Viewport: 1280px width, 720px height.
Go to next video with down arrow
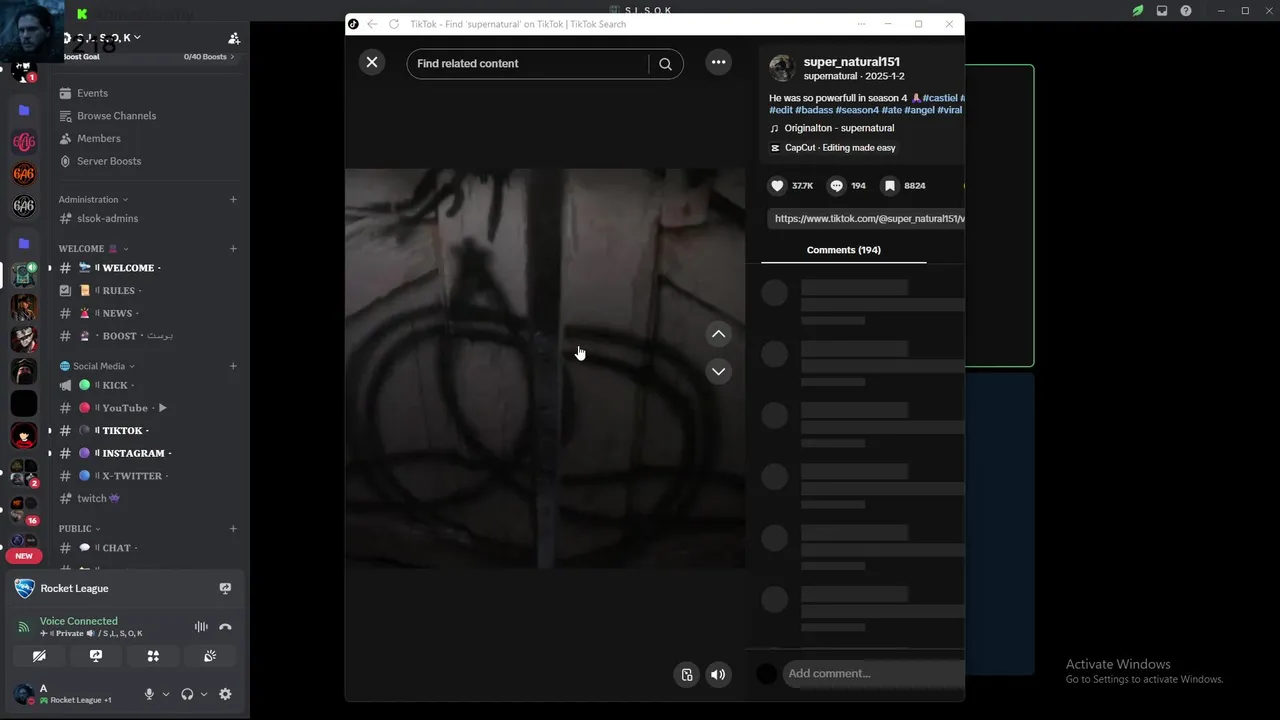click(718, 371)
